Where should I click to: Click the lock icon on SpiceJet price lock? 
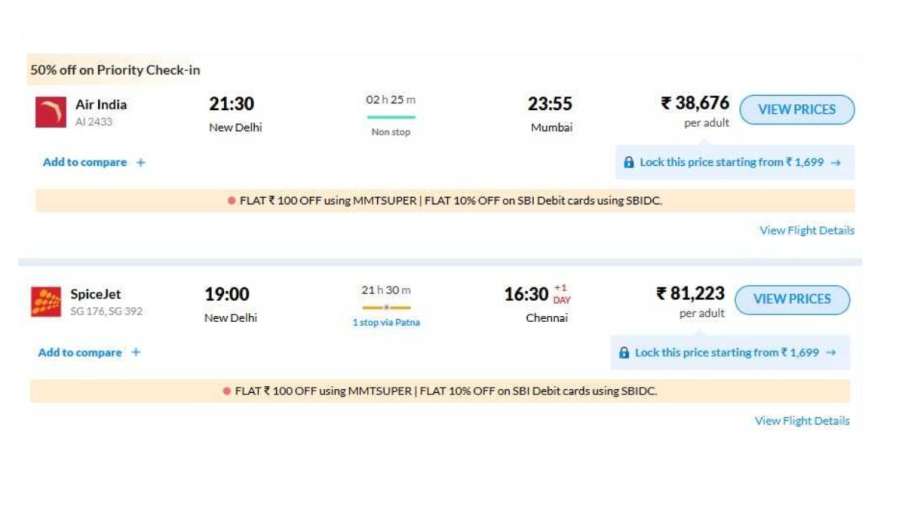pyautogui.click(x=624, y=353)
